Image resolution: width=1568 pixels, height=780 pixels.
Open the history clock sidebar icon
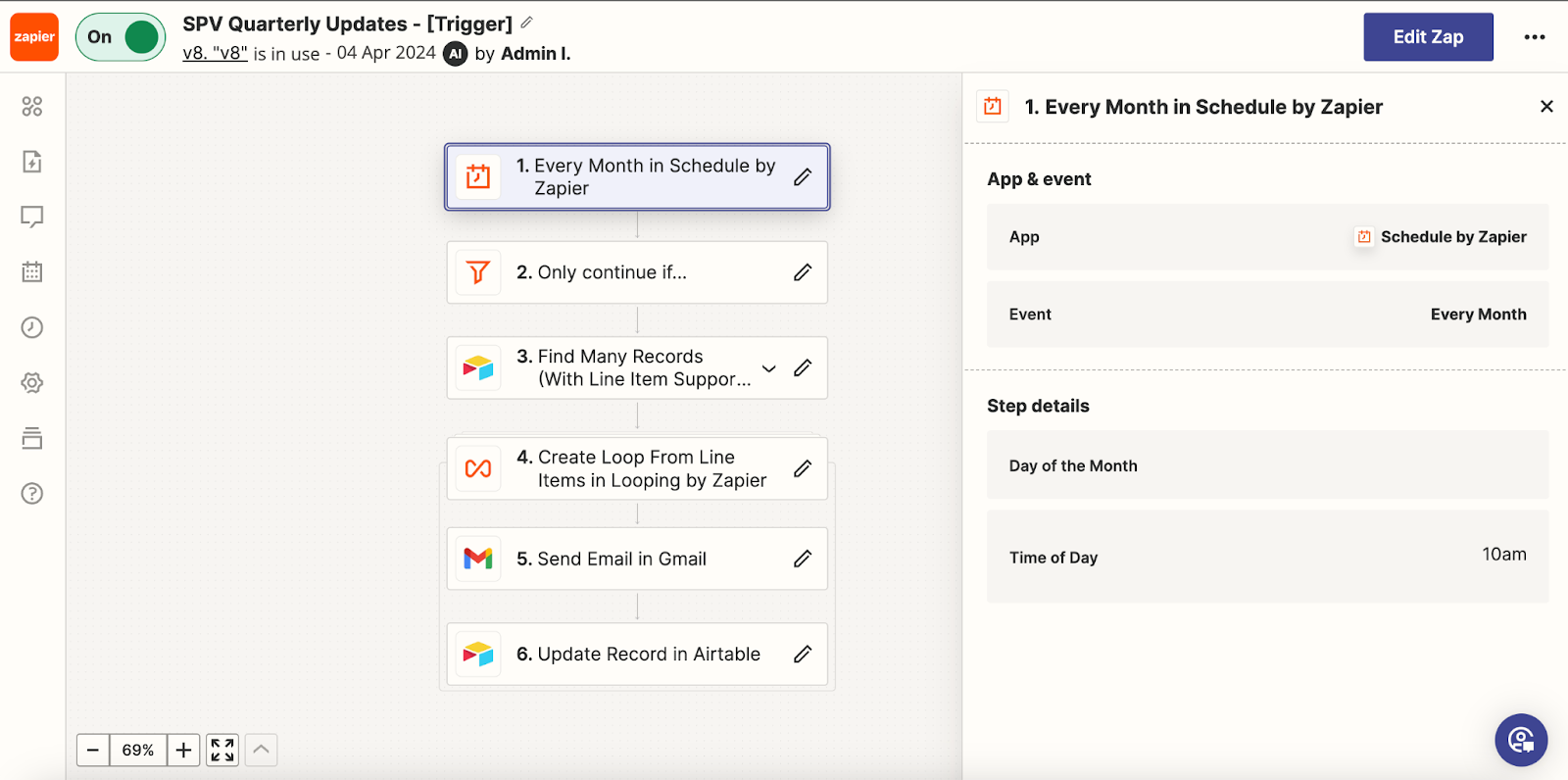[32, 327]
